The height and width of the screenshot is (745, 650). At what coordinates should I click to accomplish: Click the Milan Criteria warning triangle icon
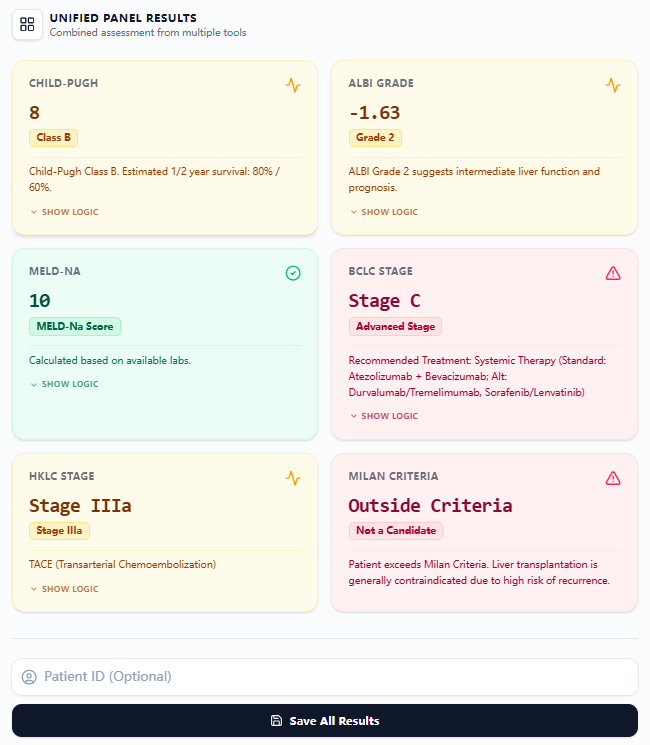point(613,478)
